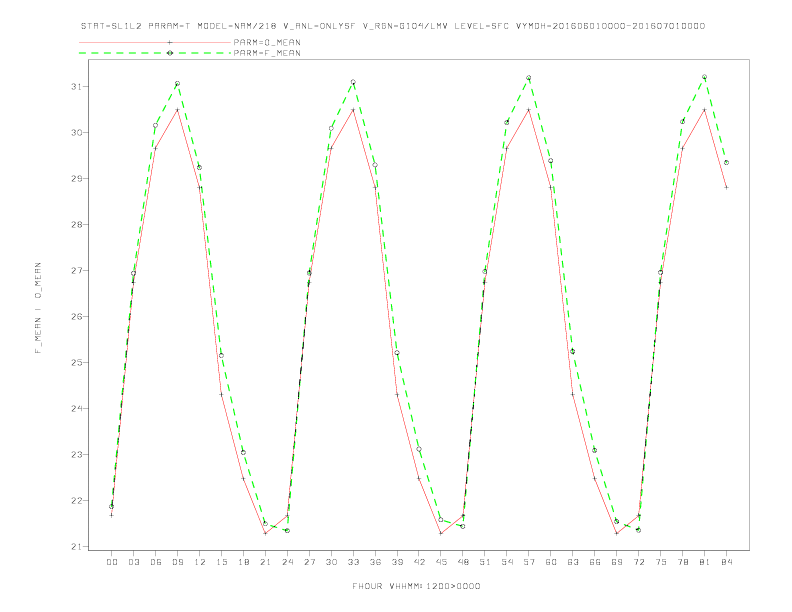Select the PARM=O_MEAN legend label
Screen dimensions: 792x612
tap(267, 42)
